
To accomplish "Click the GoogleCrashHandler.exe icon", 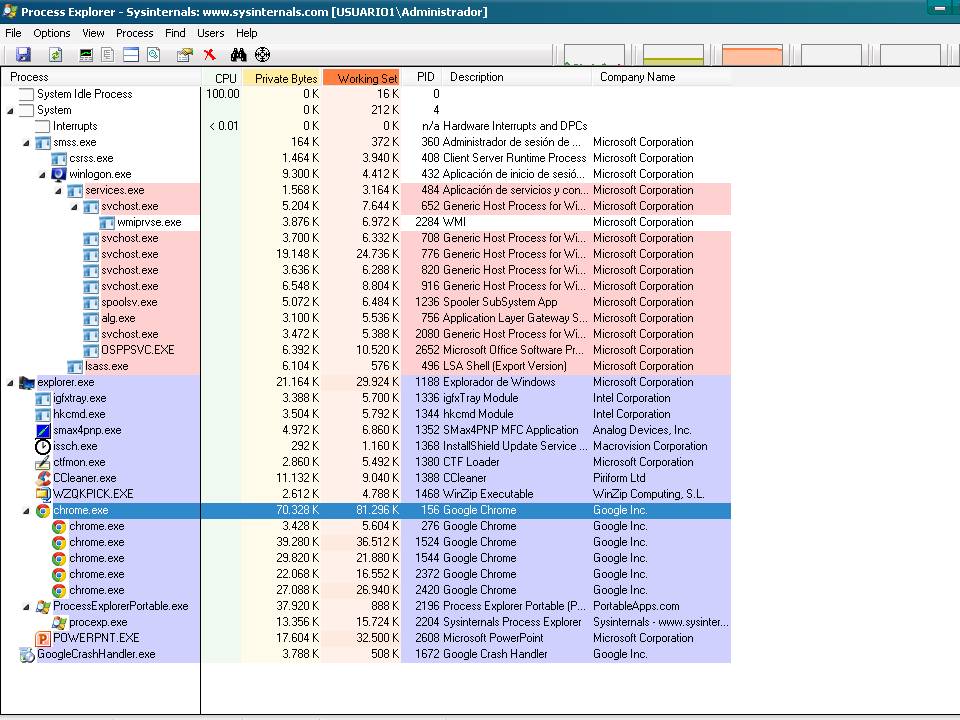I will coord(27,654).
